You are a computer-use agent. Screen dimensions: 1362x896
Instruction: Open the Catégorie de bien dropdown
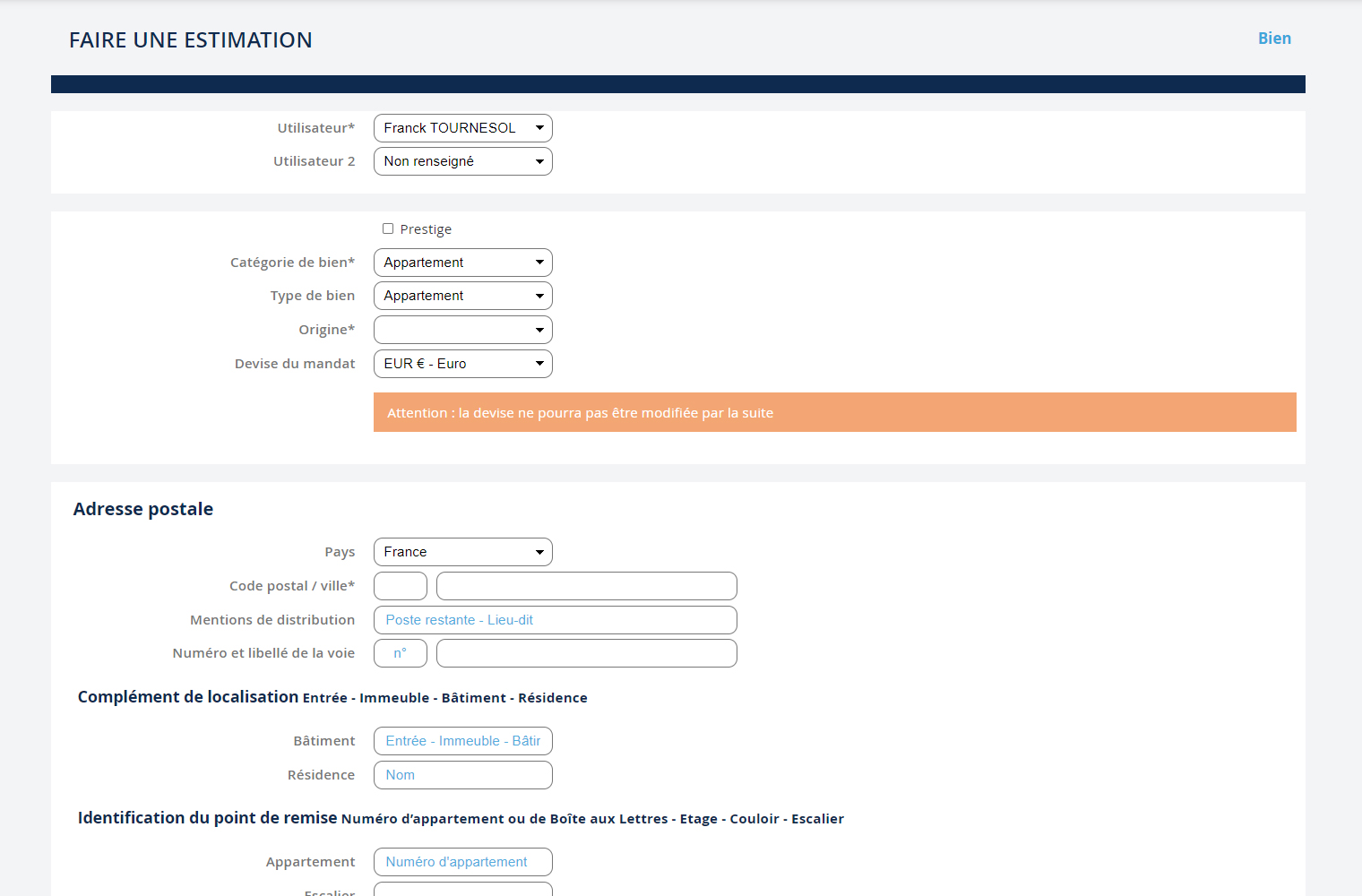tap(462, 263)
